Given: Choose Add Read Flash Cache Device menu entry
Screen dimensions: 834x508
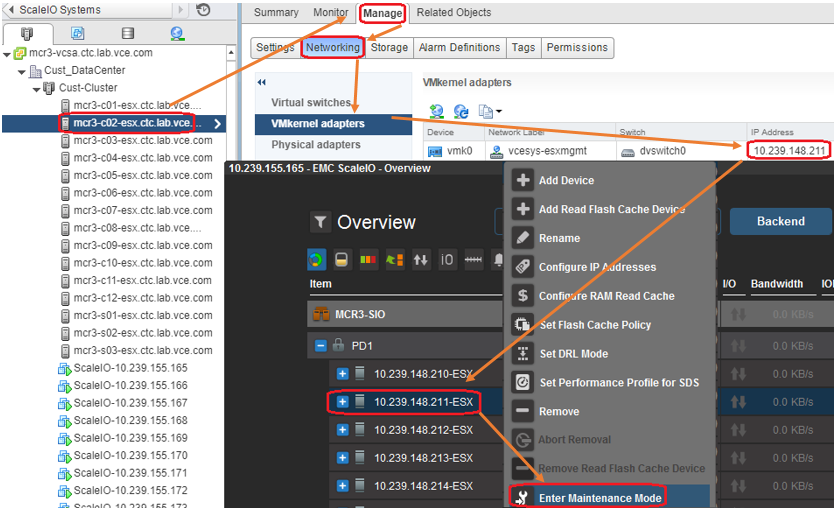Looking at the screenshot, I should tap(610, 209).
